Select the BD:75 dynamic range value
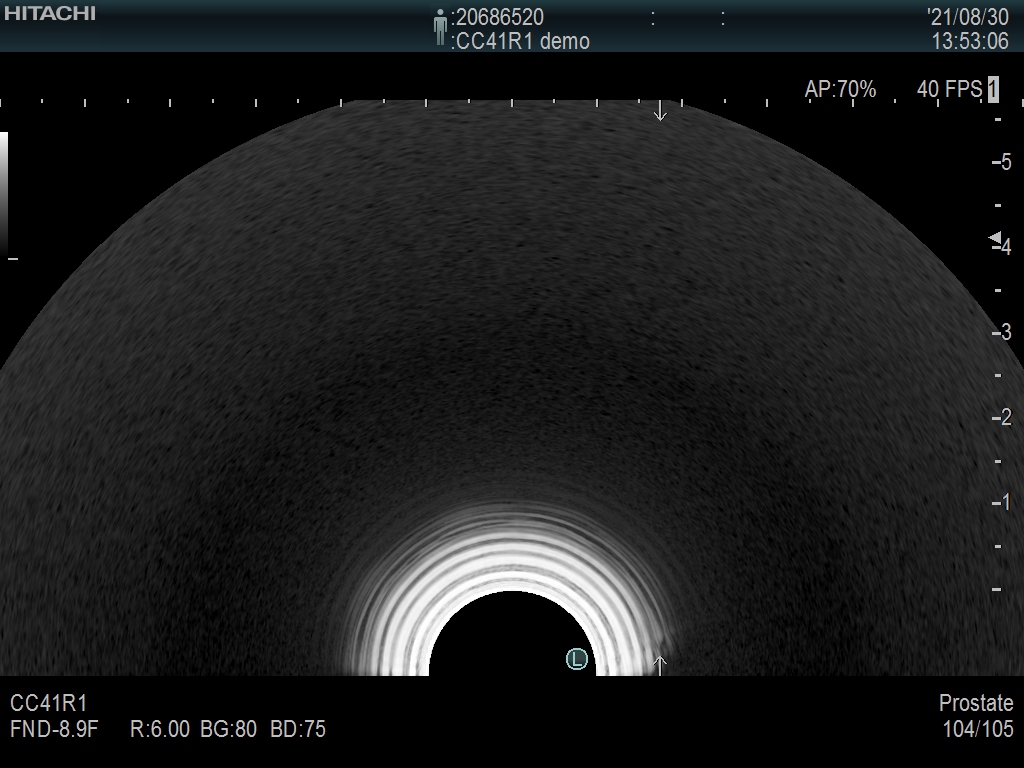Viewport: 1024px width, 768px height. pyautogui.click(x=298, y=729)
